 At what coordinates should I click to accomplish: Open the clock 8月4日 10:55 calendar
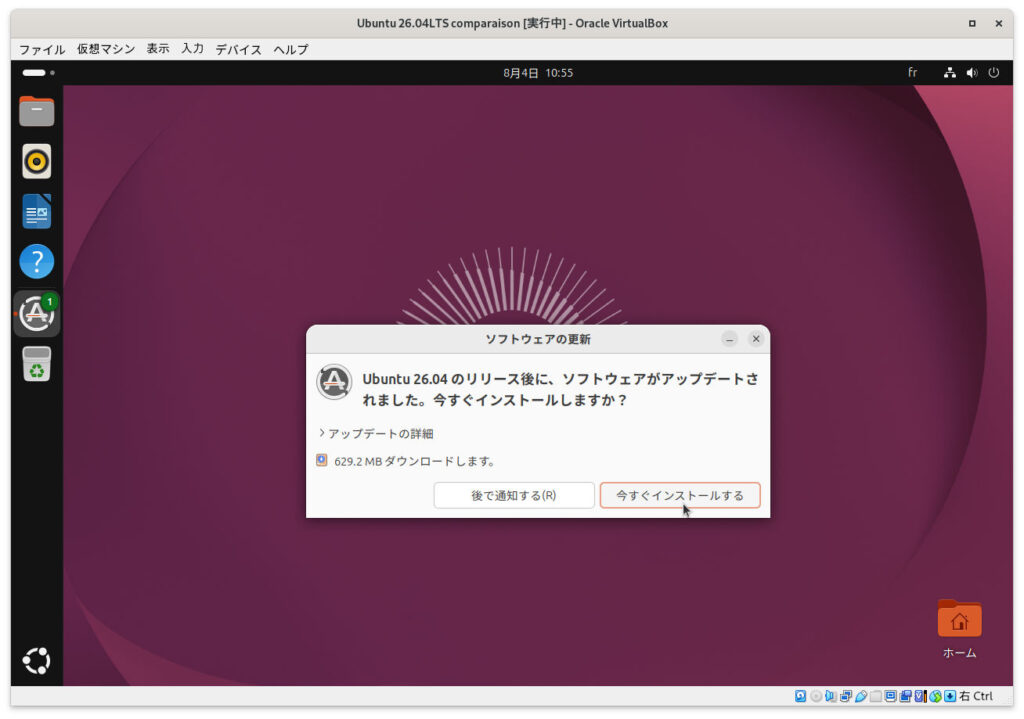538,72
